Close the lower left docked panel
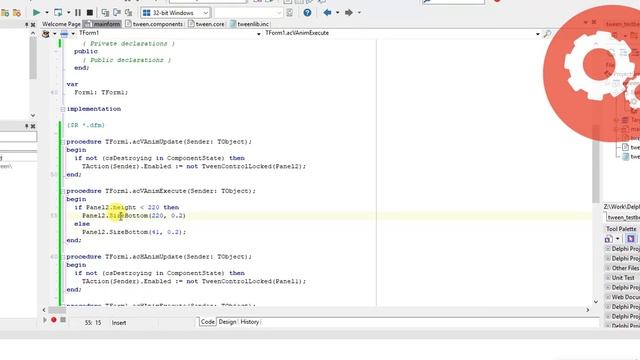 33,127
